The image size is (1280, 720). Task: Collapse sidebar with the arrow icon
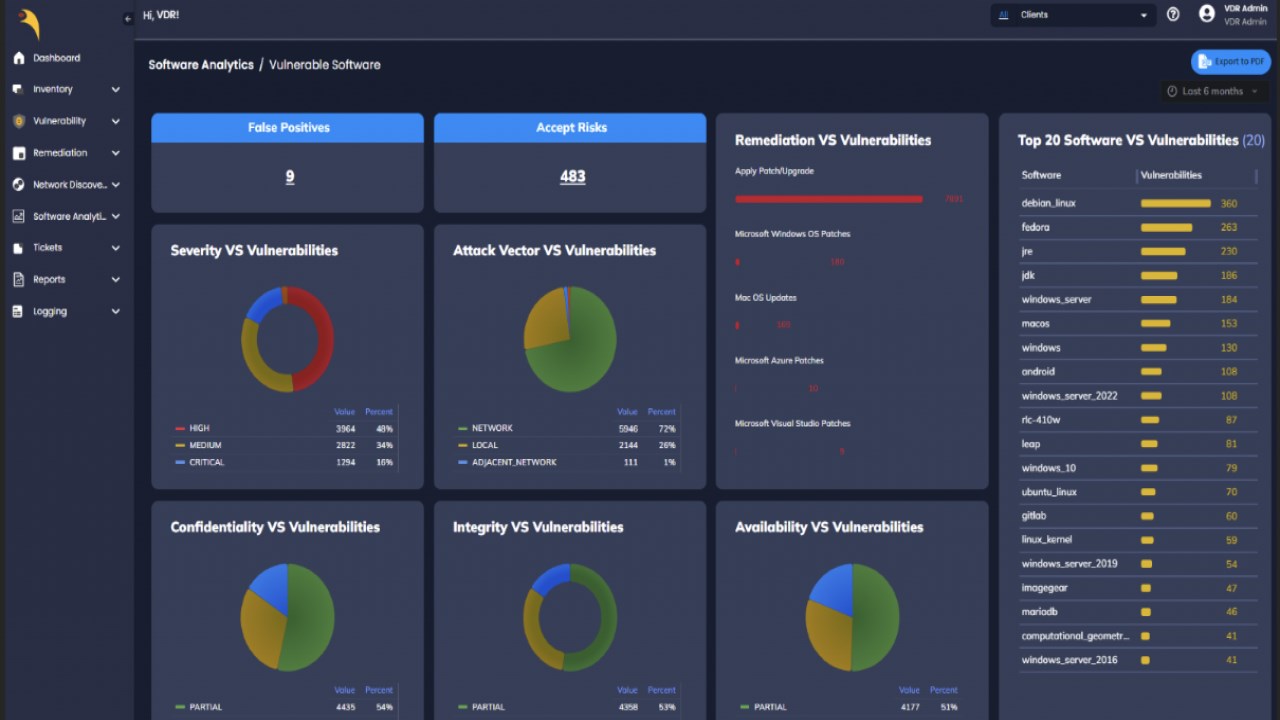pyautogui.click(x=128, y=18)
